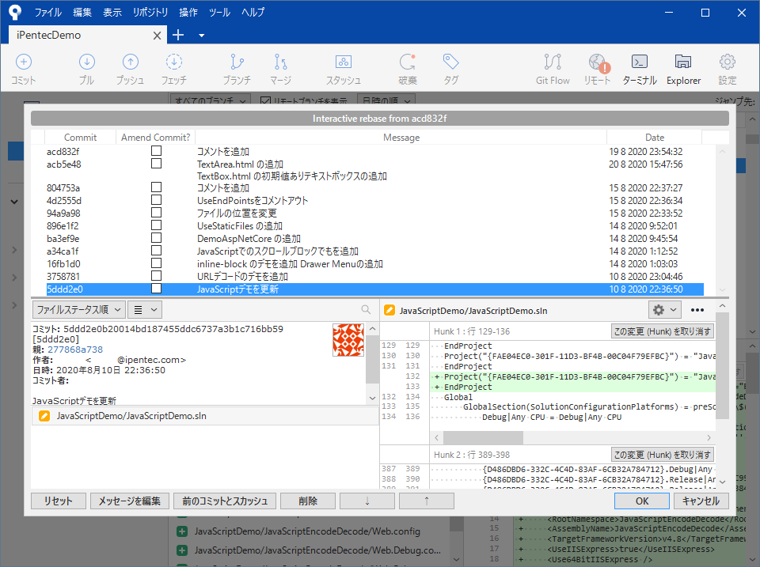Image resolution: width=760 pixels, height=567 pixels.
Task: Click the Sourcetree logo in title bar
Action: coord(15,12)
